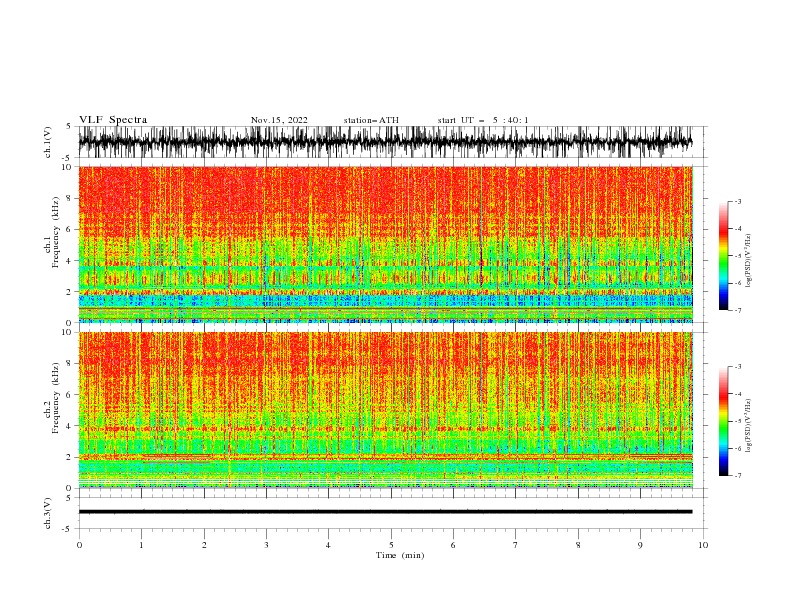Click the "5" tick on ch.1(V) axis
This screenshot has height=612, width=792.
pyautogui.click(x=69, y=126)
